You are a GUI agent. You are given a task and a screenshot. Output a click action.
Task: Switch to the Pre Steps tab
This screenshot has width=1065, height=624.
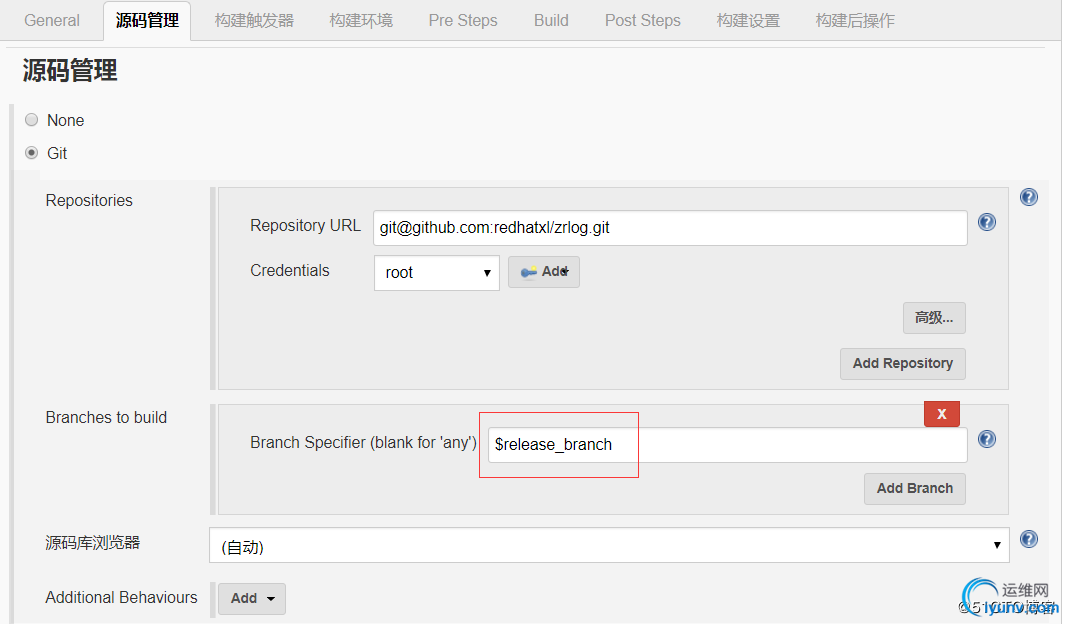(x=463, y=20)
